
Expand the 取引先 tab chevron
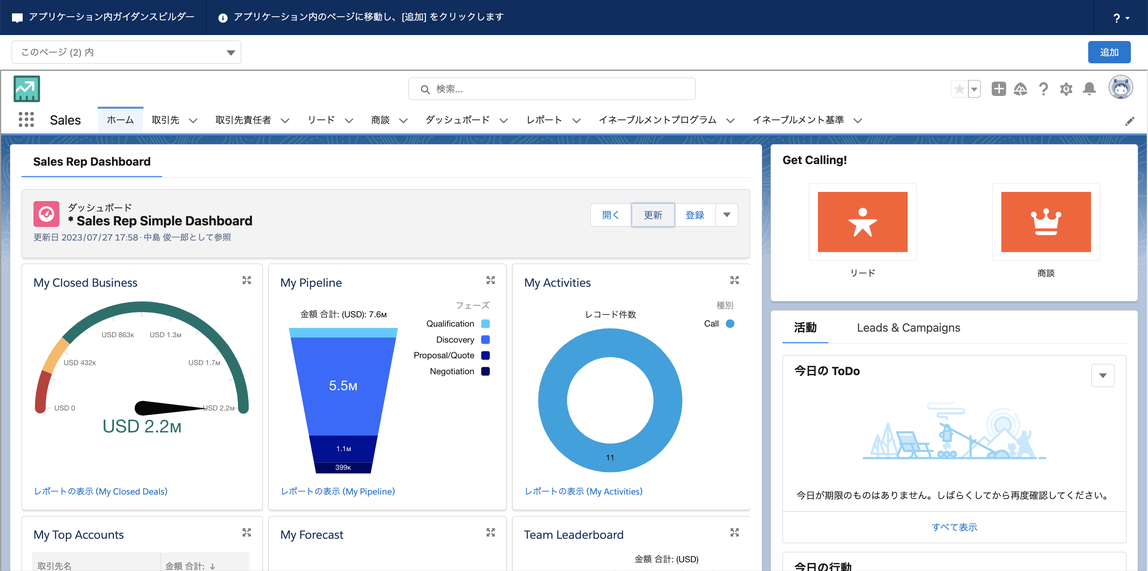193,121
